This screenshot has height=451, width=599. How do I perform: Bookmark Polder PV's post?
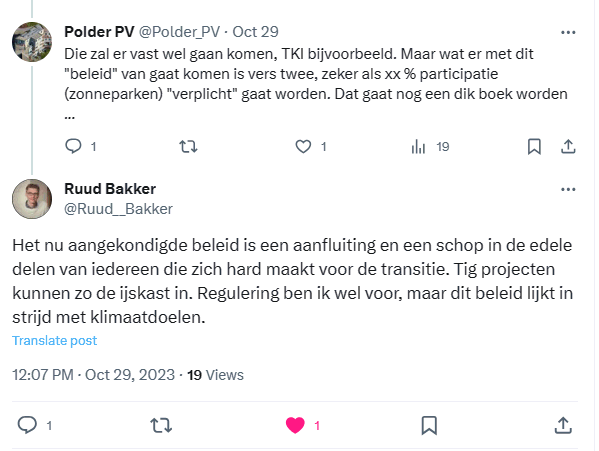[534, 146]
